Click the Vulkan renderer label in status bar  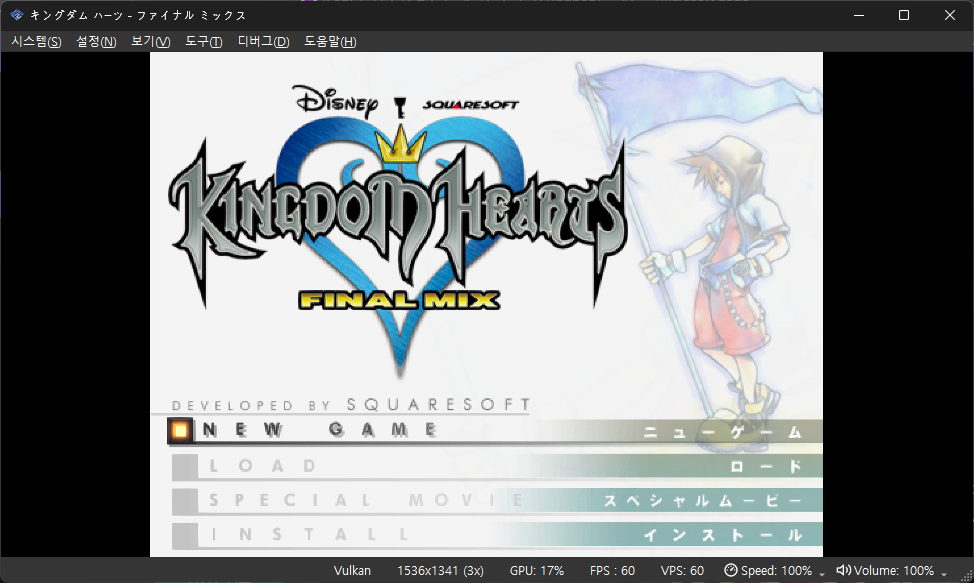(352, 571)
